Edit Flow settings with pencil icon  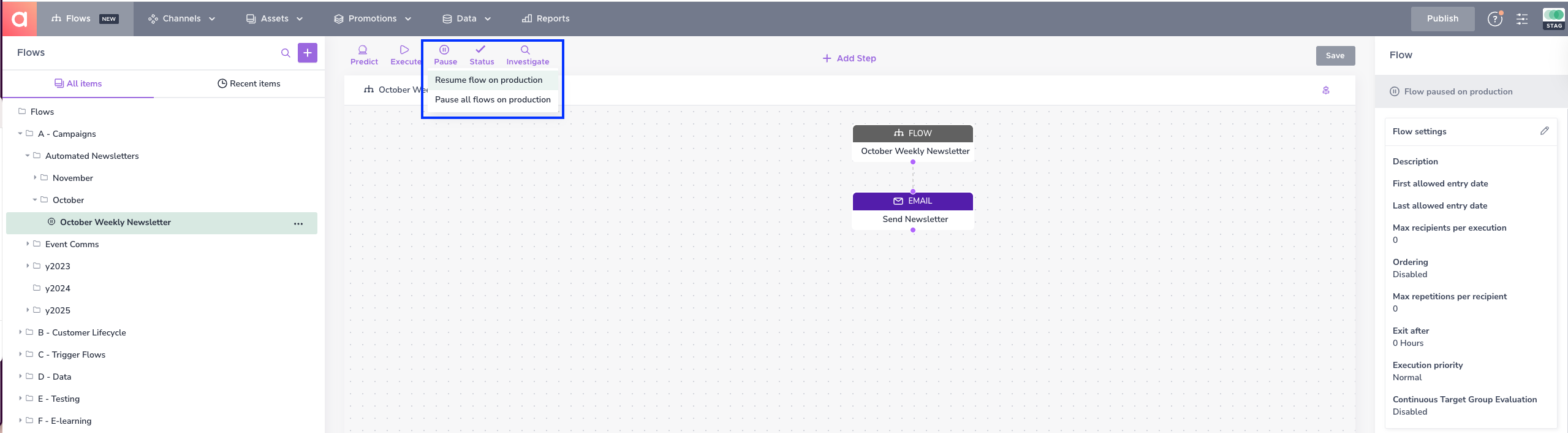[1544, 131]
